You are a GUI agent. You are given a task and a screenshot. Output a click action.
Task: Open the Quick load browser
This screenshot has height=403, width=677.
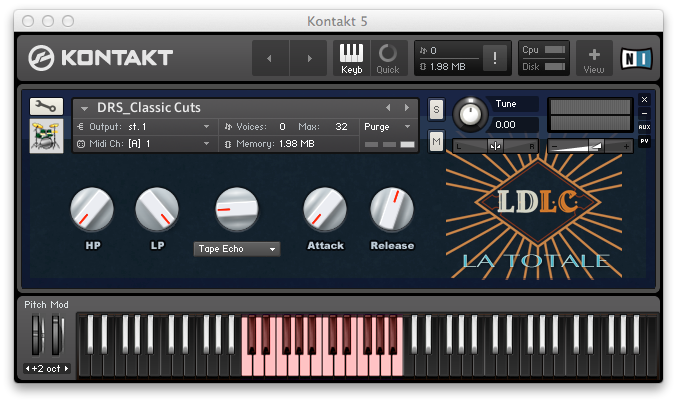388,58
